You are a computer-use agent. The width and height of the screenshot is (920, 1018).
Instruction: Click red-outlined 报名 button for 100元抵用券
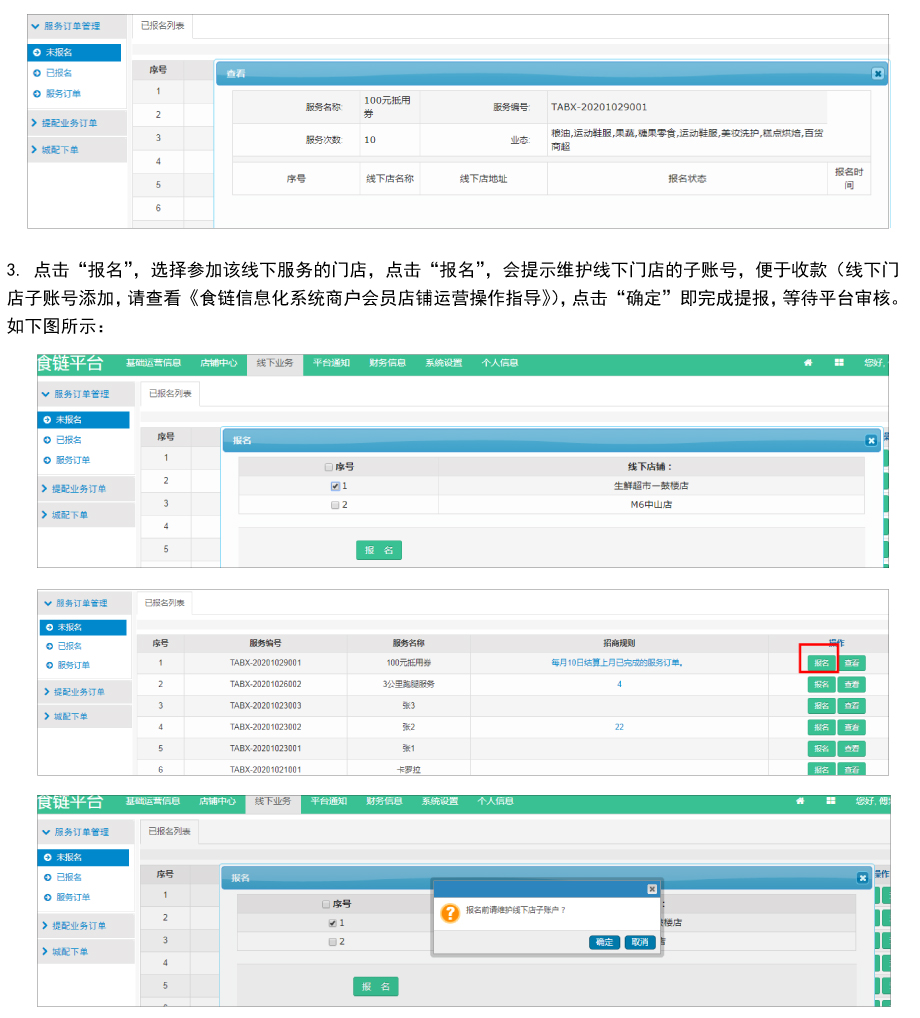click(819, 662)
